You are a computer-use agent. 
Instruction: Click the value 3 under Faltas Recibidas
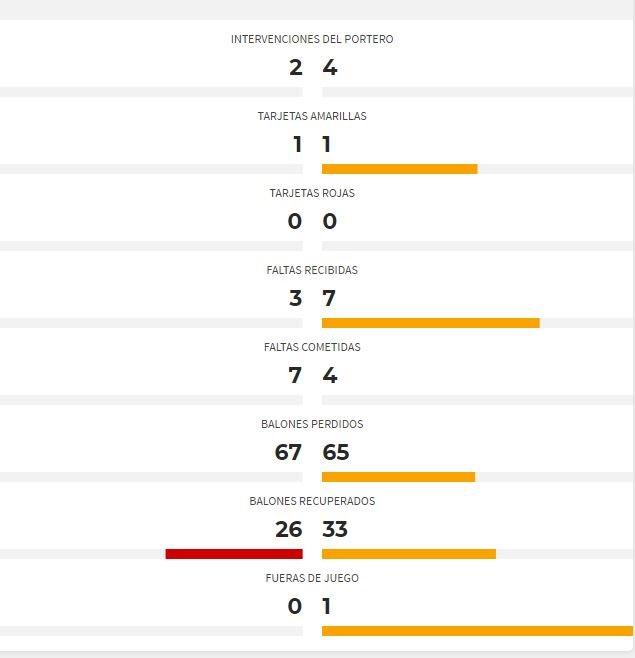(x=295, y=298)
